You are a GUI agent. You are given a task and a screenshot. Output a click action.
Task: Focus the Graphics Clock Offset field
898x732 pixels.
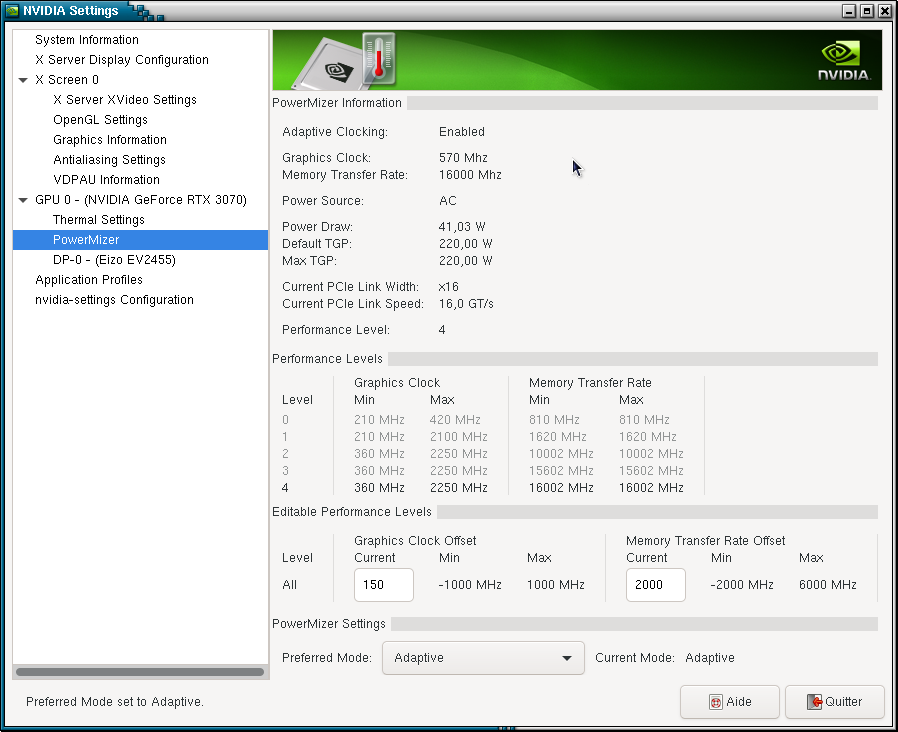click(x=384, y=585)
